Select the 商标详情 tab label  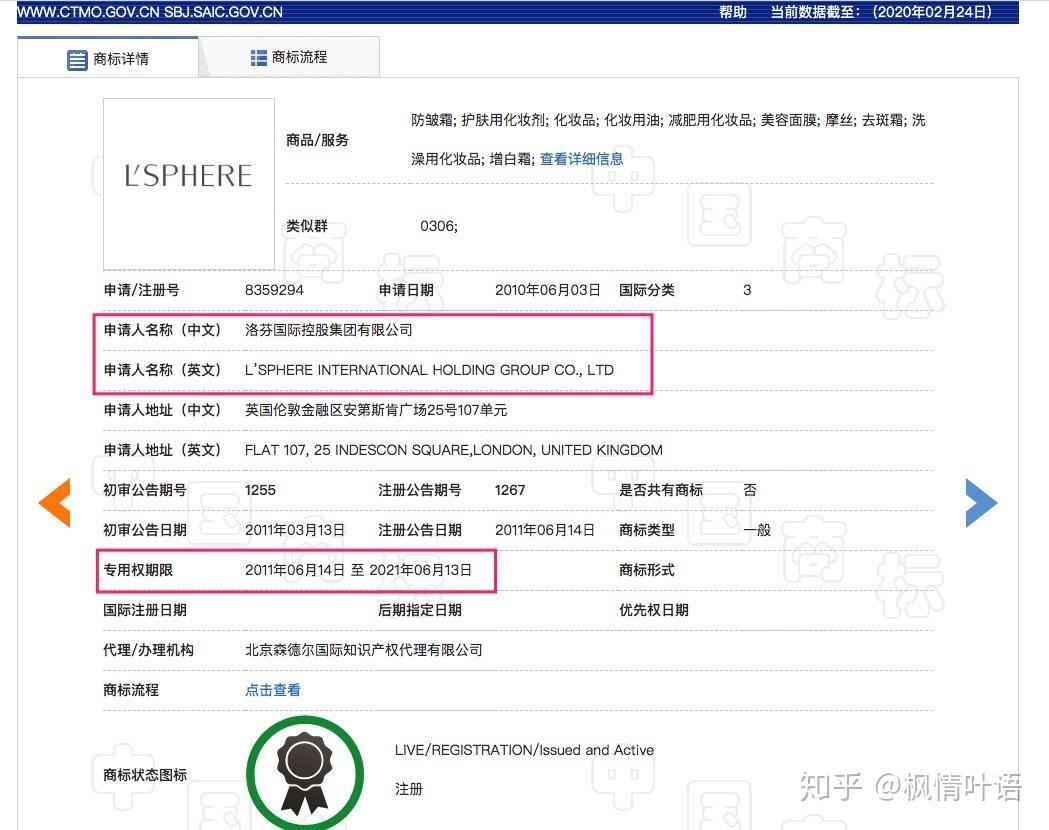pos(121,60)
